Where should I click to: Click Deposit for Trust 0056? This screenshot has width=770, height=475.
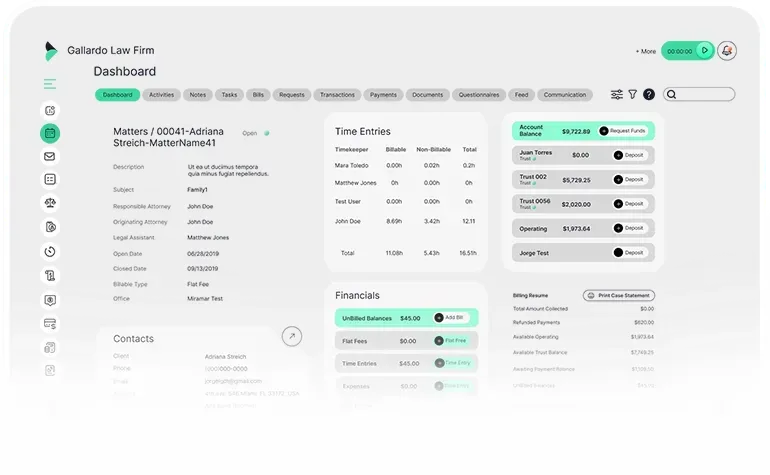(x=629, y=203)
